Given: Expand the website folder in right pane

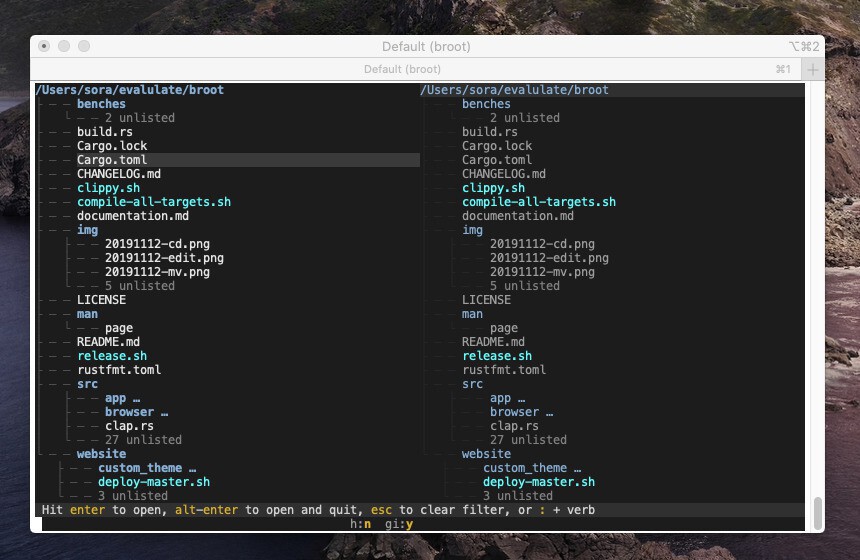Looking at the screenshot, I should (486, 454).
